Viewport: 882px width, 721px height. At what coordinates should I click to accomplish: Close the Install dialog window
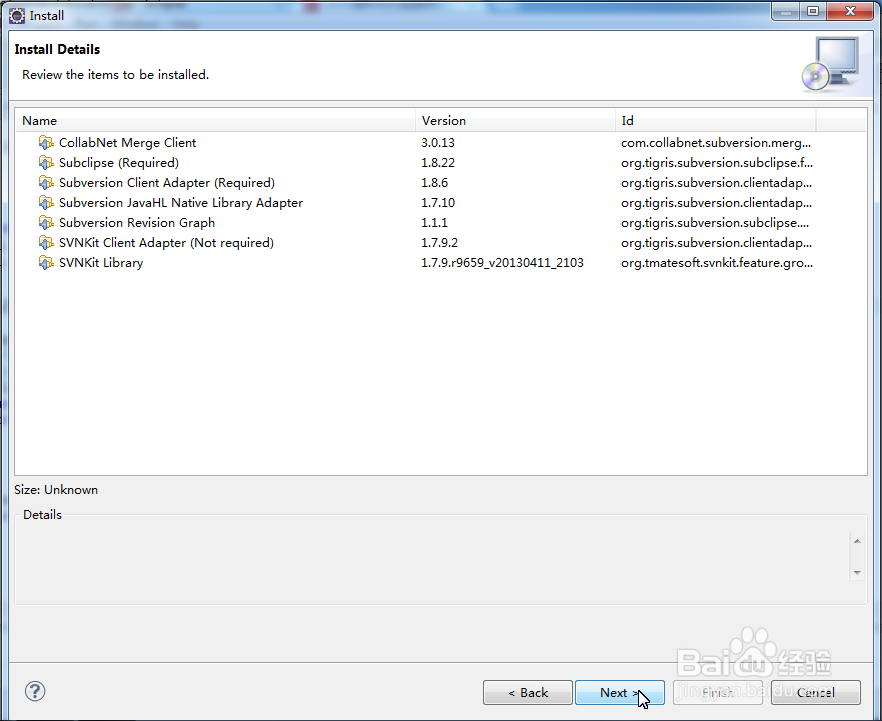tap(851, 11)
